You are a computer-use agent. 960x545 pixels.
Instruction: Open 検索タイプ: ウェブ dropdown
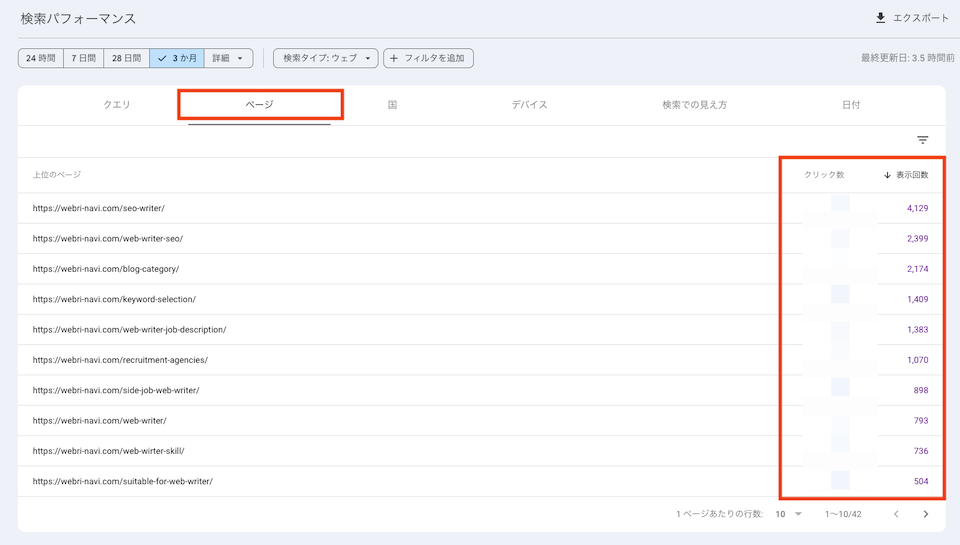pos(326,58)
